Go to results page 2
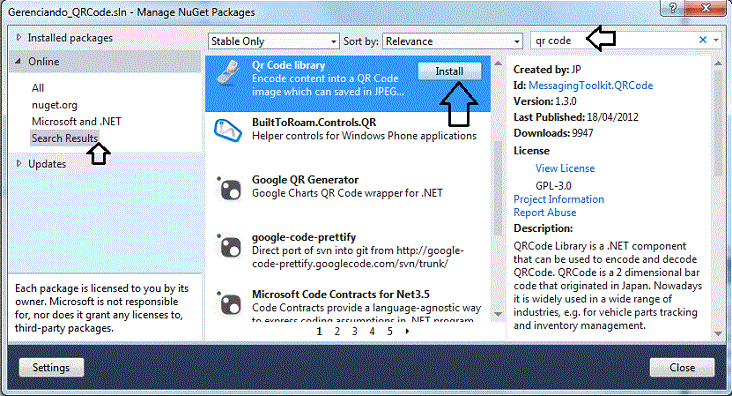 click(337, 331)
